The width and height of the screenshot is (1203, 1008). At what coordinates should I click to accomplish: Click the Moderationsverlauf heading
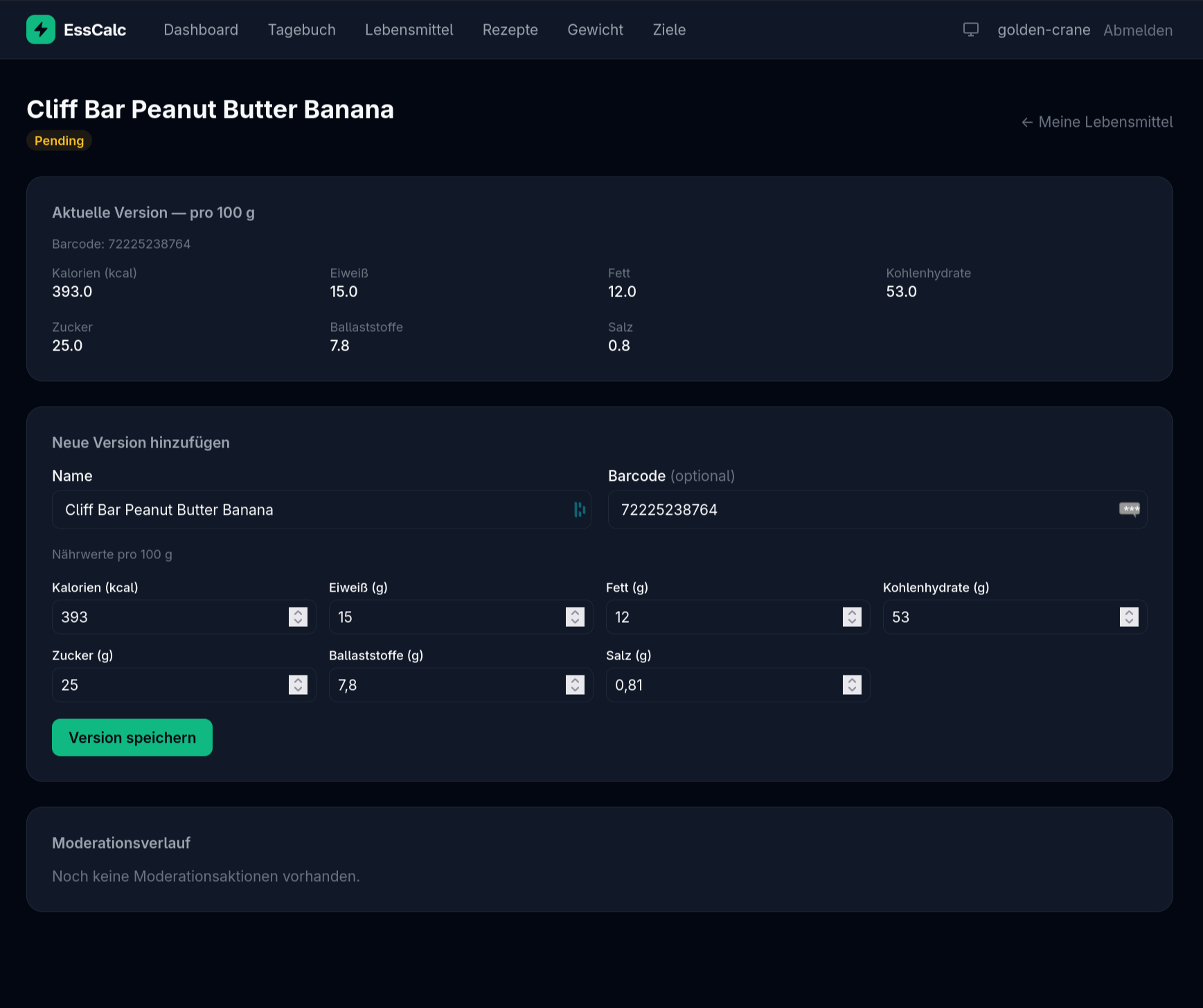point(121,843)
